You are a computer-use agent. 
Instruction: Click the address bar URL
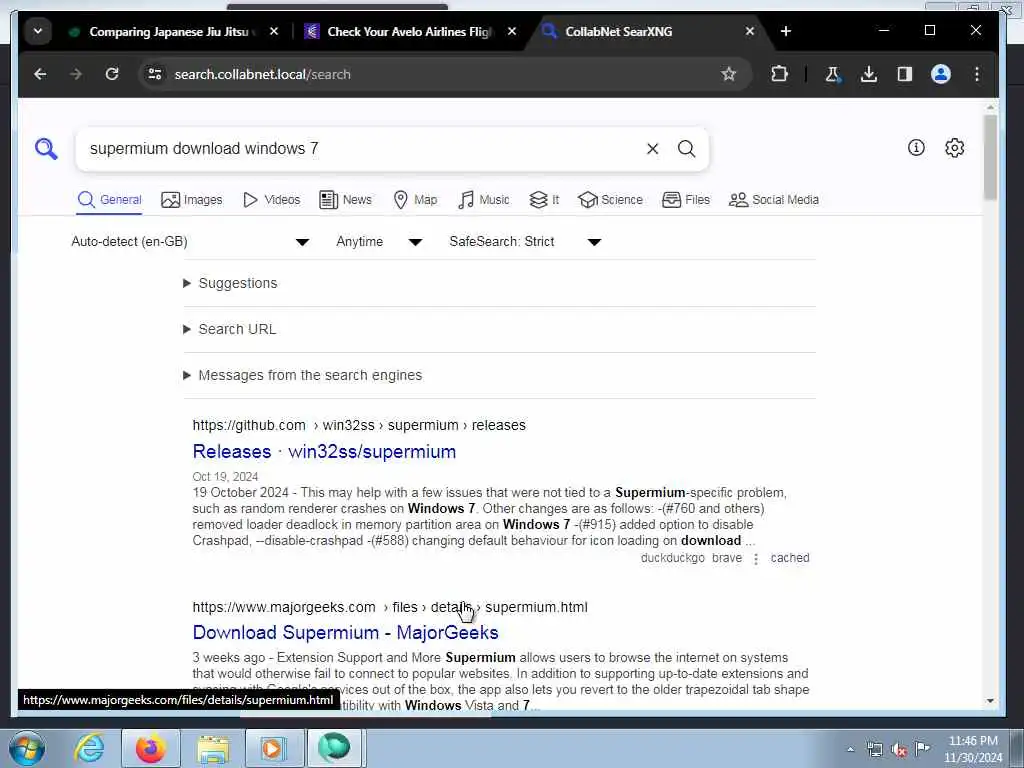(263, 74)
